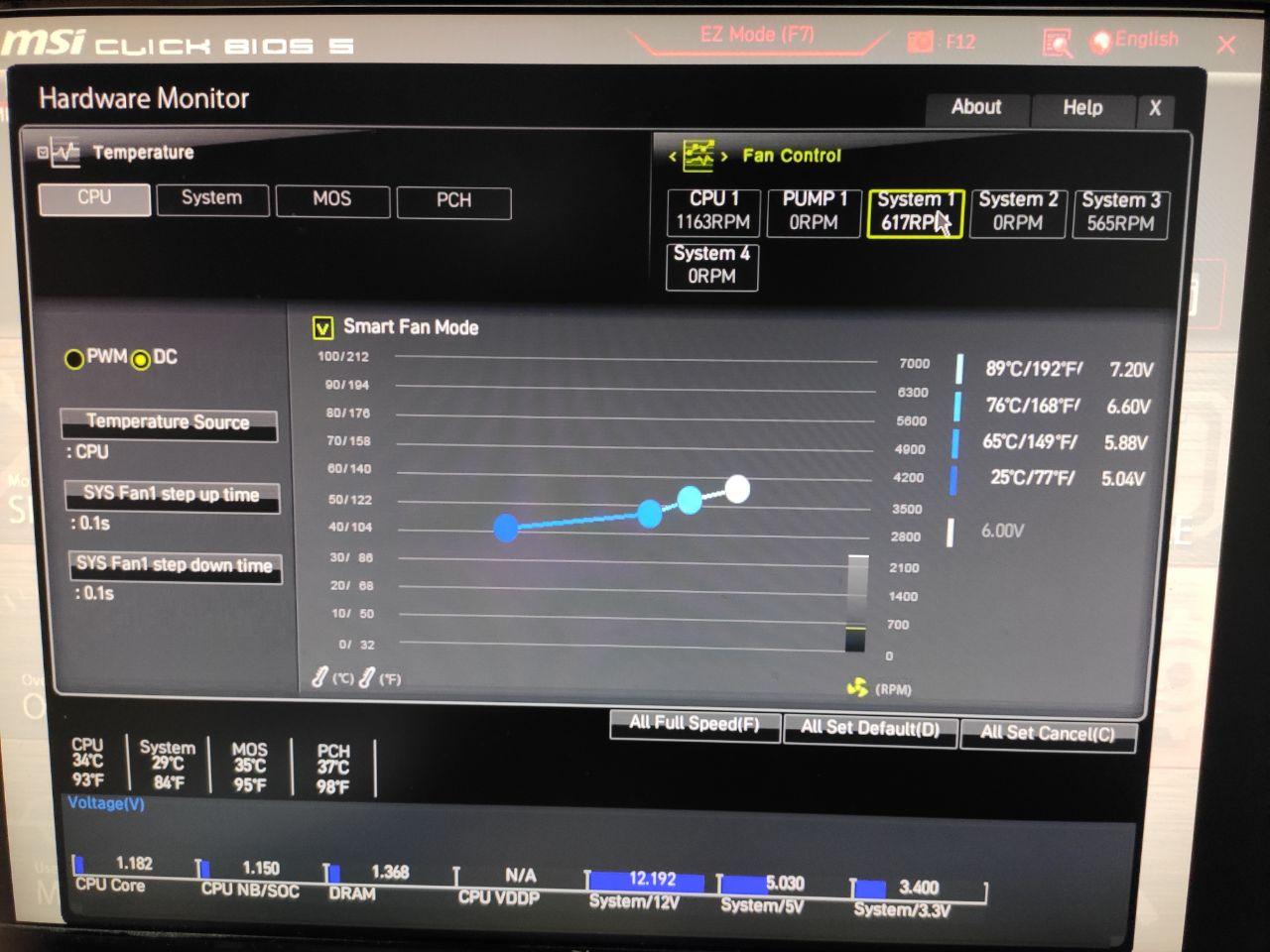
Task: Click the System 29°C 84°F readout
Action: 168,765
